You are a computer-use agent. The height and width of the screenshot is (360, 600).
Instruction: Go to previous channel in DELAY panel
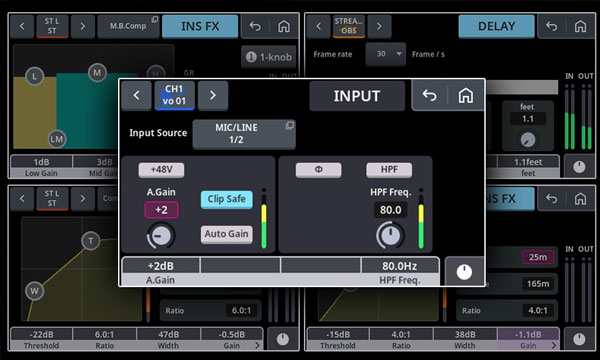click(318, 26)
